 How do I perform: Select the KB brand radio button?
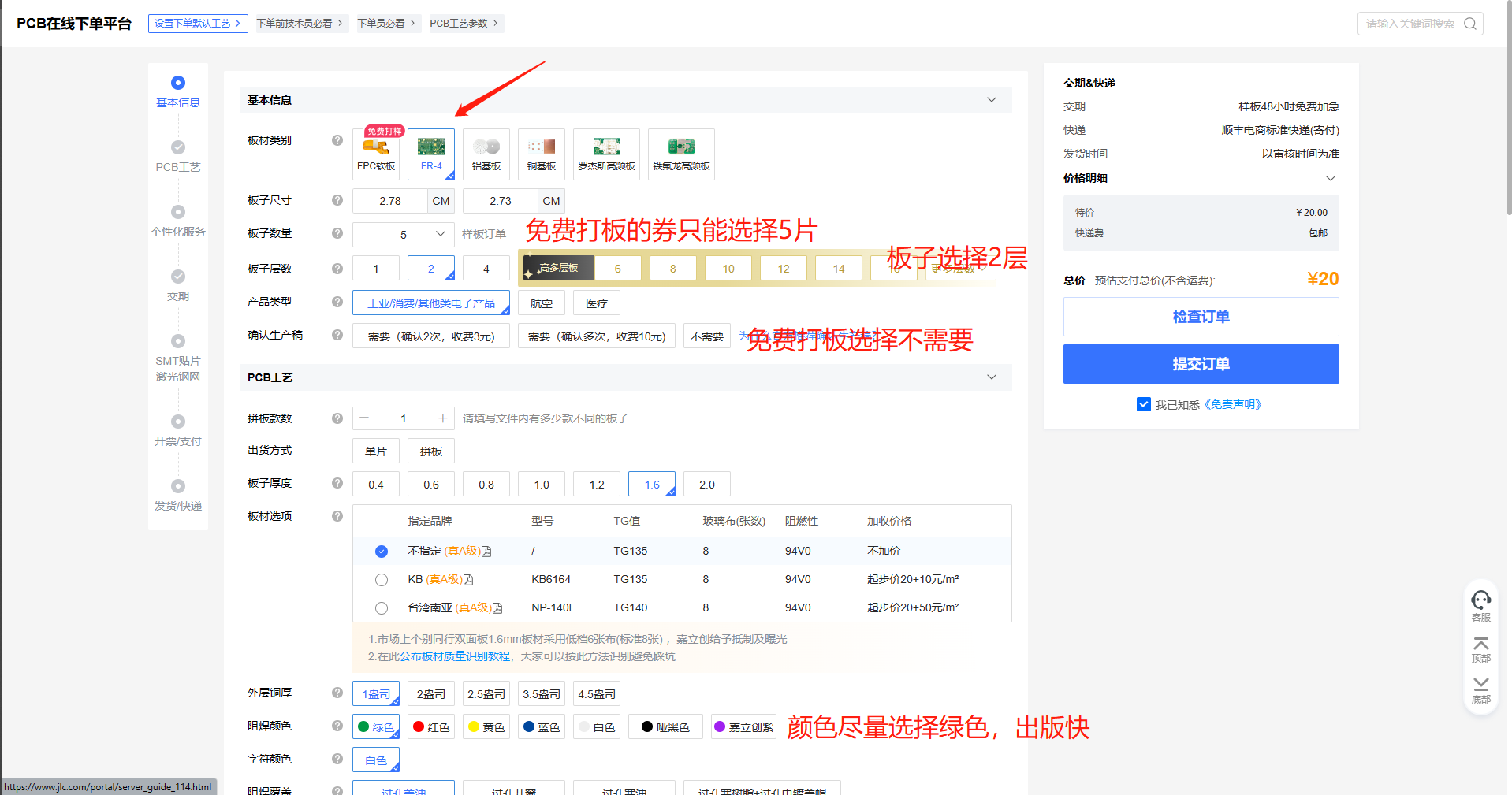click(x=382, y=580)
